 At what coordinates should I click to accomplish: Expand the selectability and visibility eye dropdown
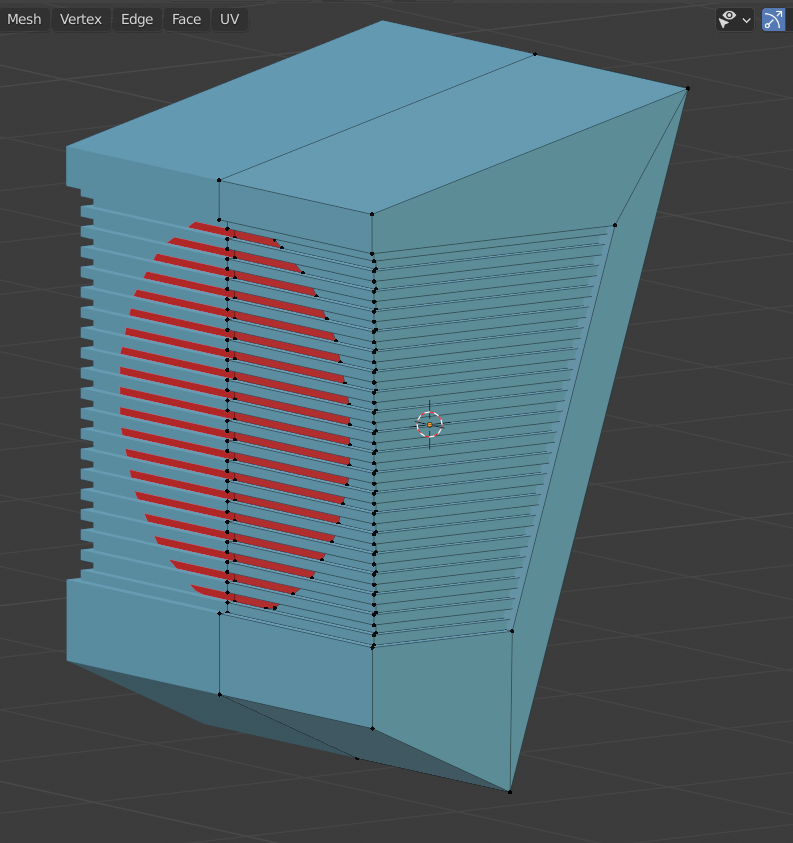[734, 19]
